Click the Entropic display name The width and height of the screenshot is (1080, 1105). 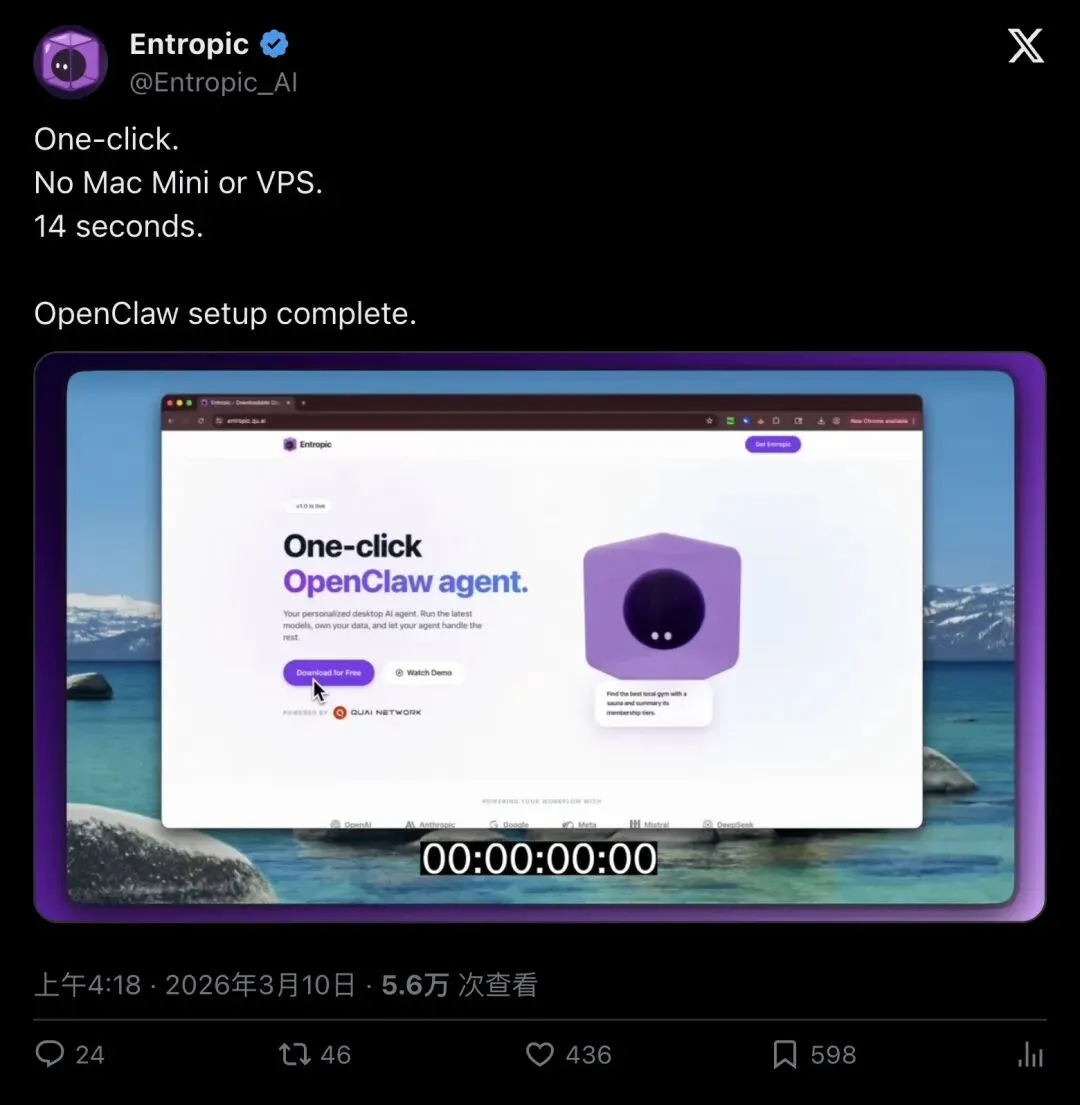coord(189,44)
